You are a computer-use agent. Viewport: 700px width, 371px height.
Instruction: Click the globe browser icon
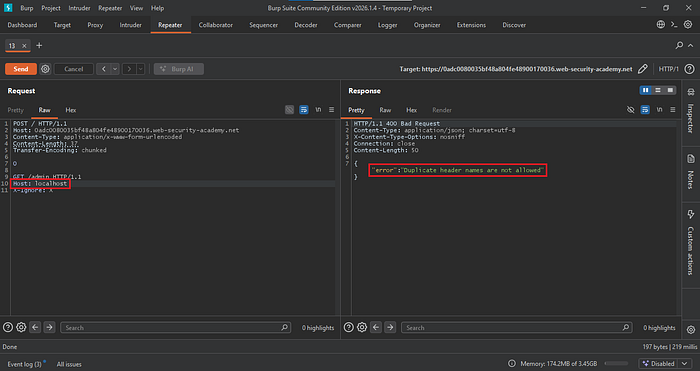661,25
